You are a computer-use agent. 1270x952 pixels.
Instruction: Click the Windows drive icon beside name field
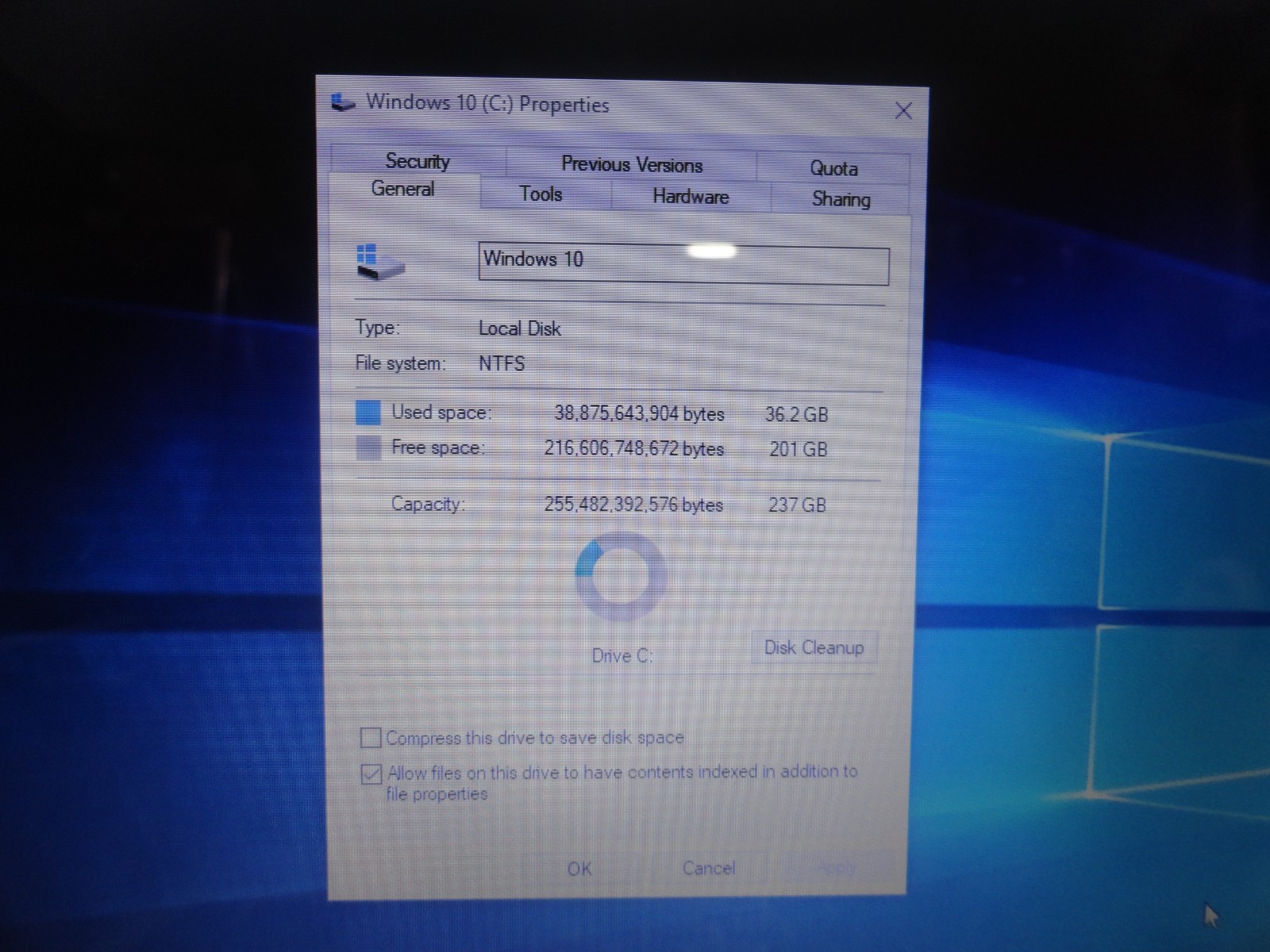click(379, 262)
